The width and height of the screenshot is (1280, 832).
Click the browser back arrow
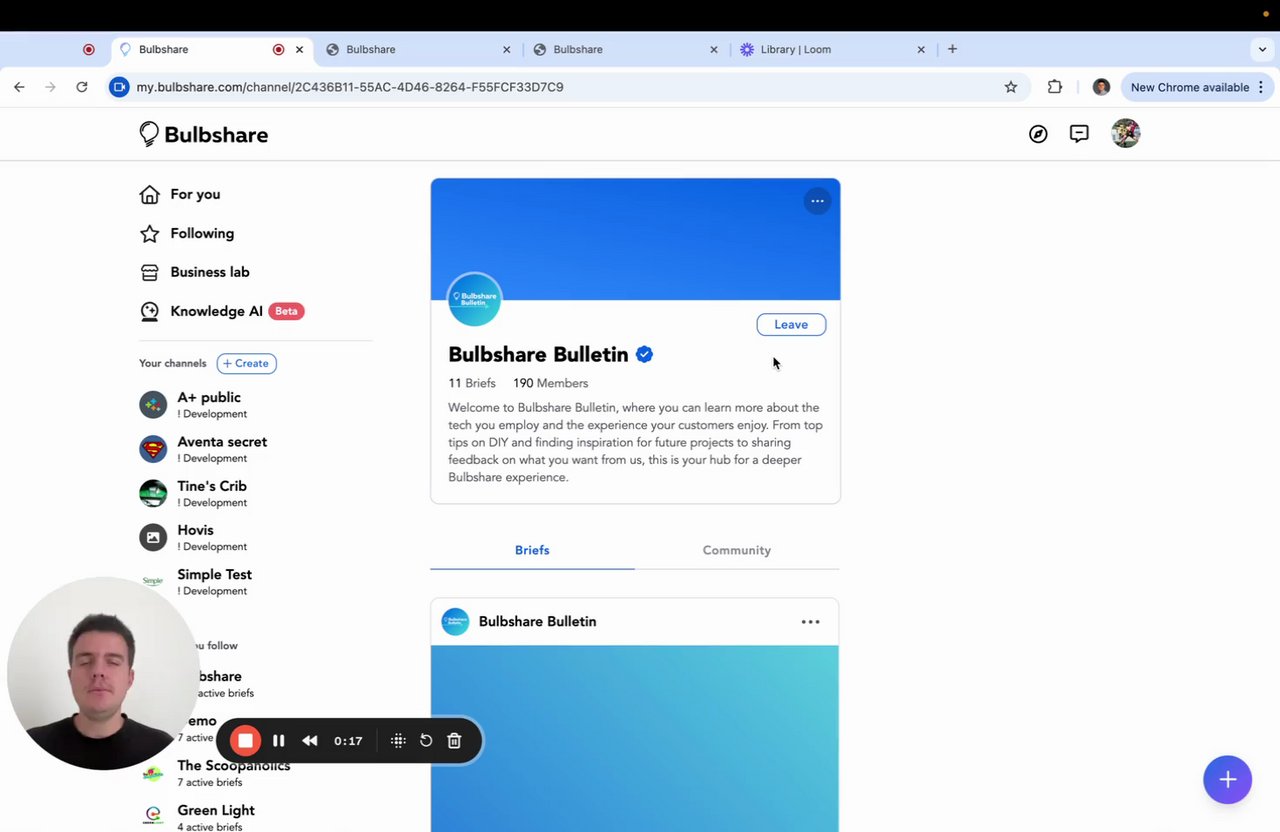coord(19,87)
